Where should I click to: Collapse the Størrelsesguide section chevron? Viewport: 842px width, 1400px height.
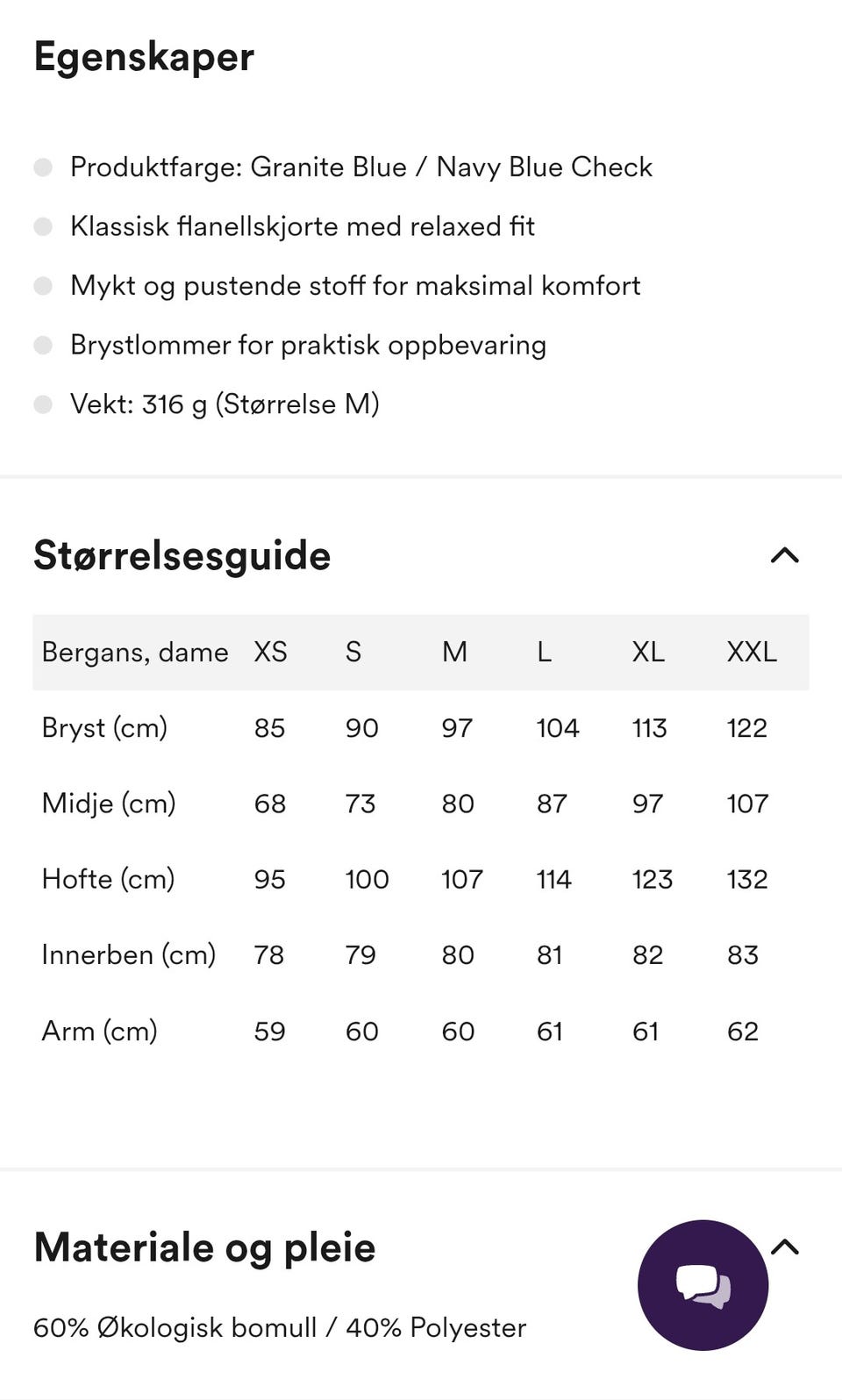784,555
